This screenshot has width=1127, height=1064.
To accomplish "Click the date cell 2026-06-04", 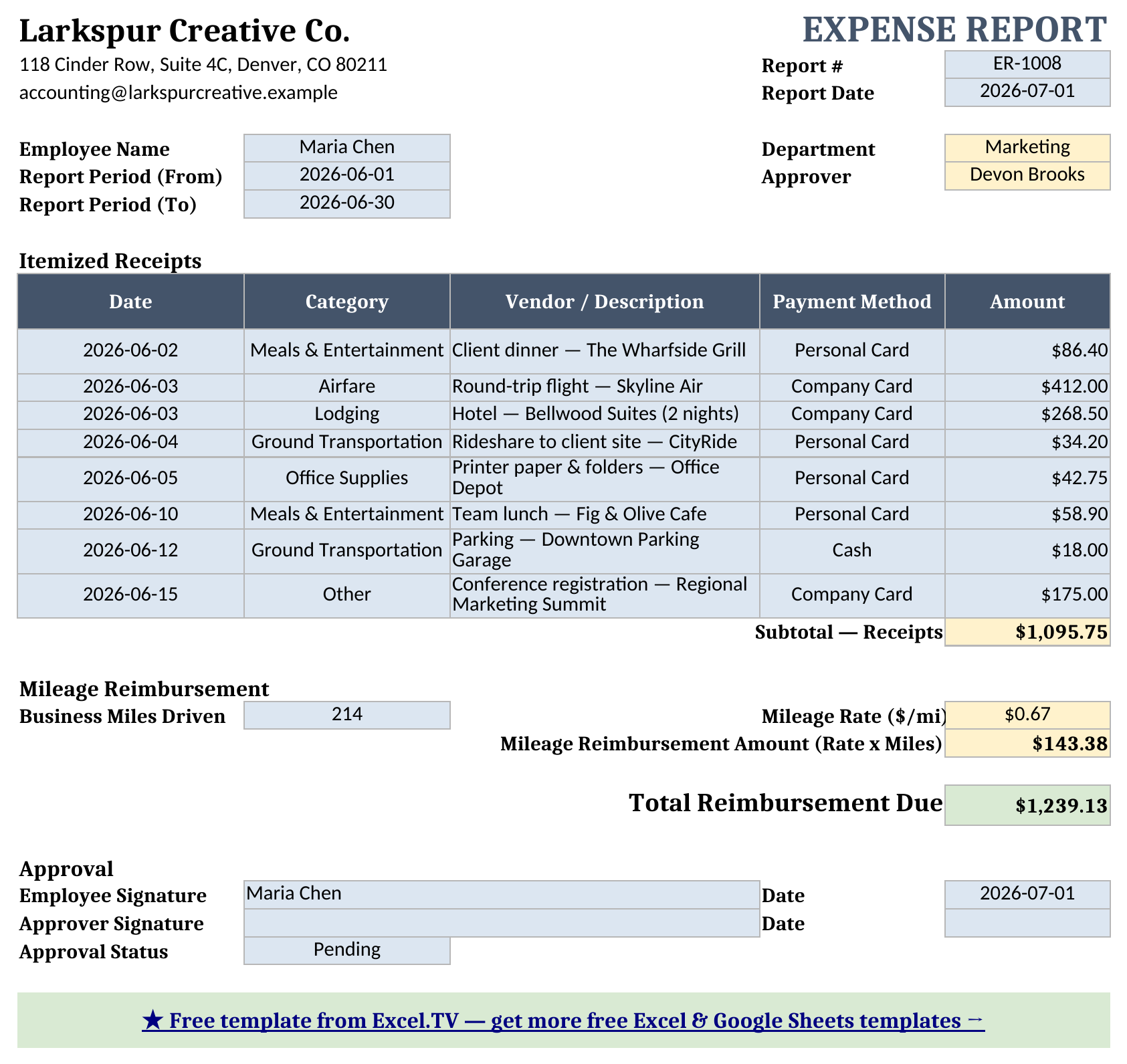I will pyautogui.click(x=130, y=443).
